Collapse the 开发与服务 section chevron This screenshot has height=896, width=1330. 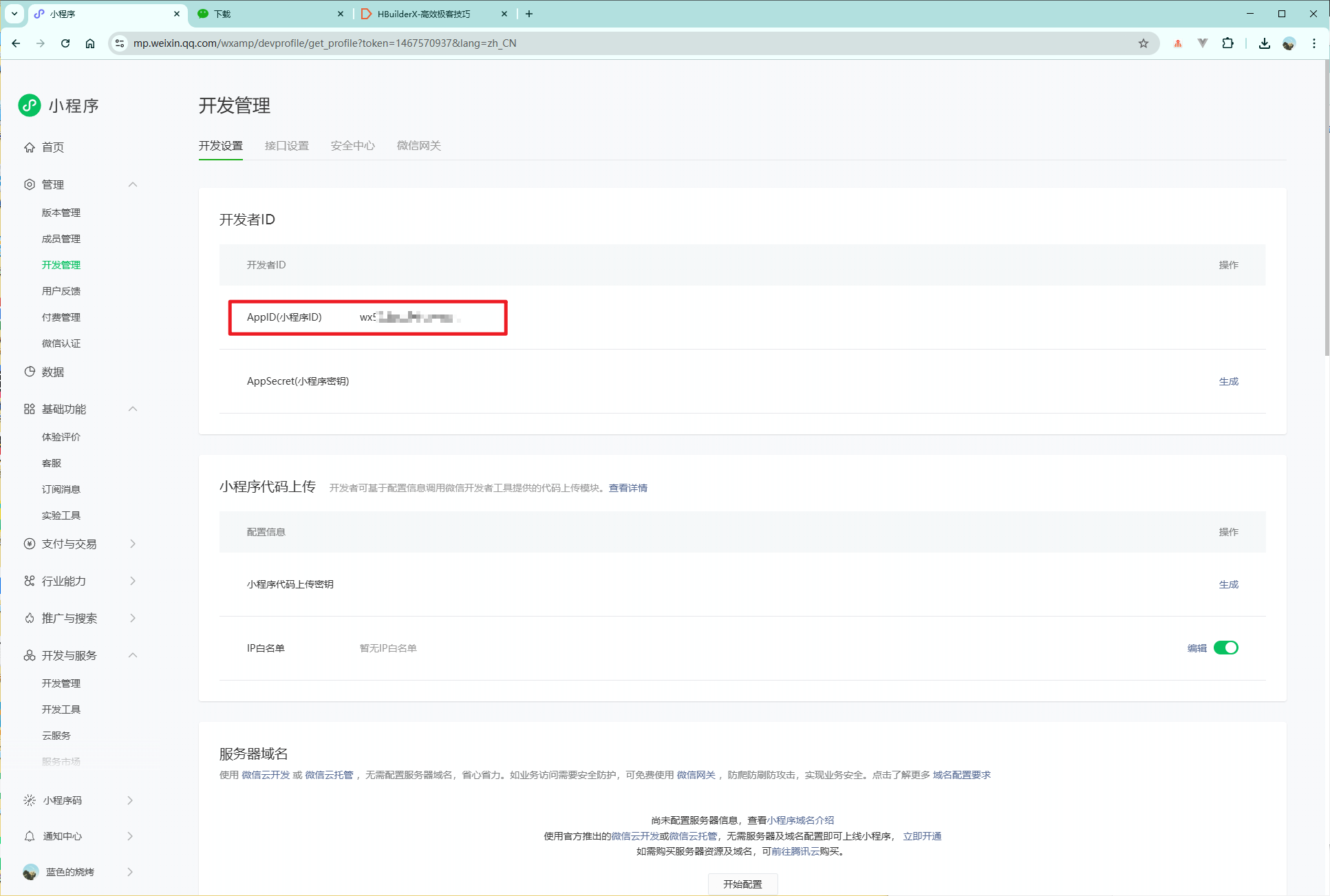pyautogui.click(x=133, y=655)
